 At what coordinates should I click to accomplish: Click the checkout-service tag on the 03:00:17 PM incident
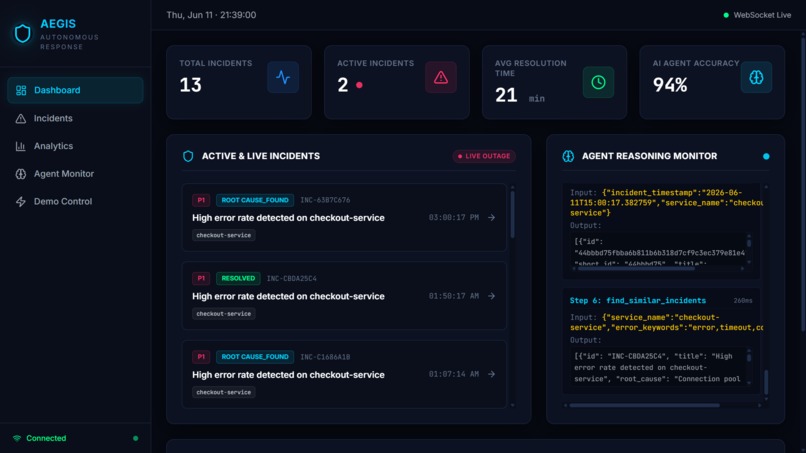224,235
